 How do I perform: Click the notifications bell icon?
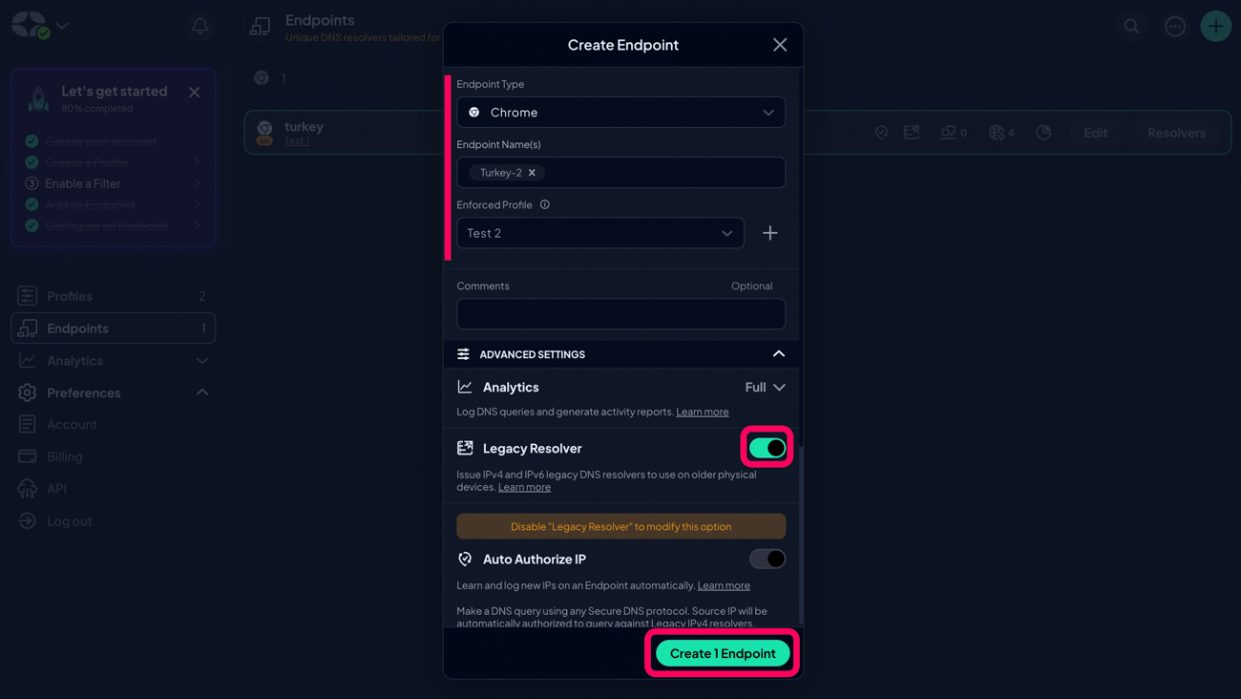pos(200,26)
